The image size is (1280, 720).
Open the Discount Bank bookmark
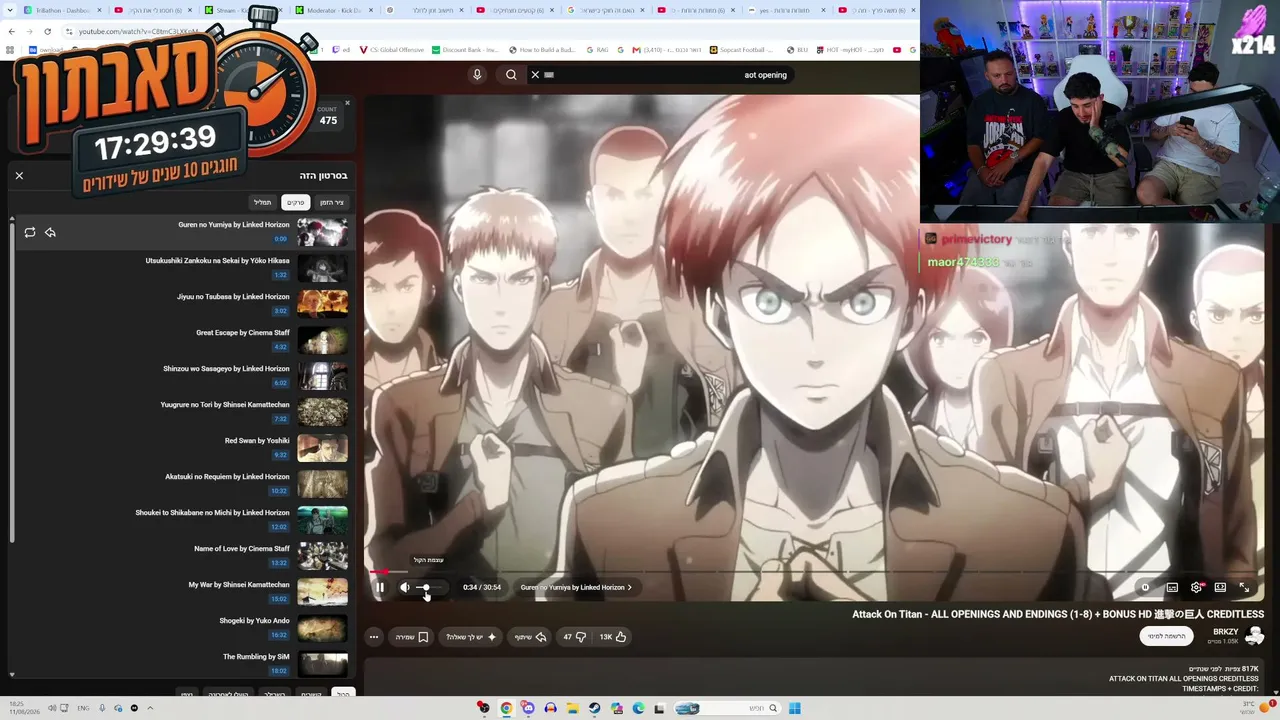tap(465, 50)
